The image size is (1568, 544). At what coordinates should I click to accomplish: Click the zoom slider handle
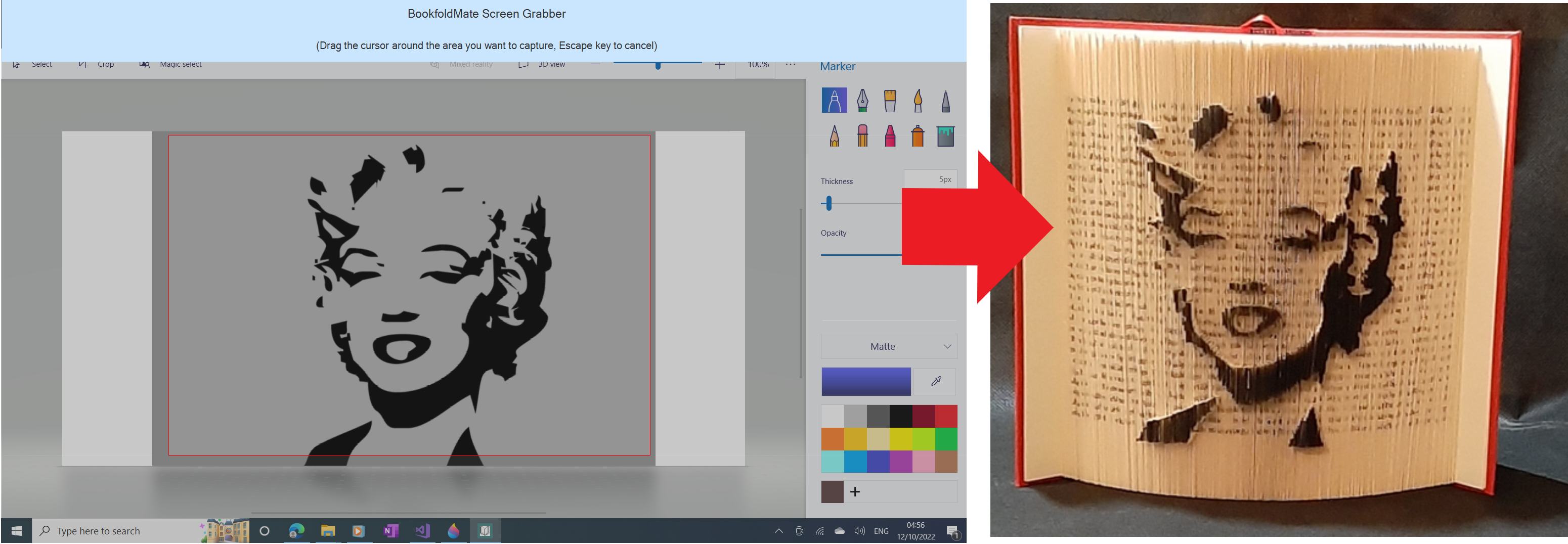(x=658, y=65)
